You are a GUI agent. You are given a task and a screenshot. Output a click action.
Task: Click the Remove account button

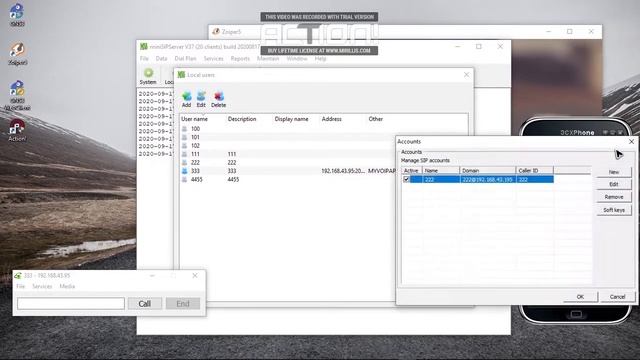pos(614,197)
